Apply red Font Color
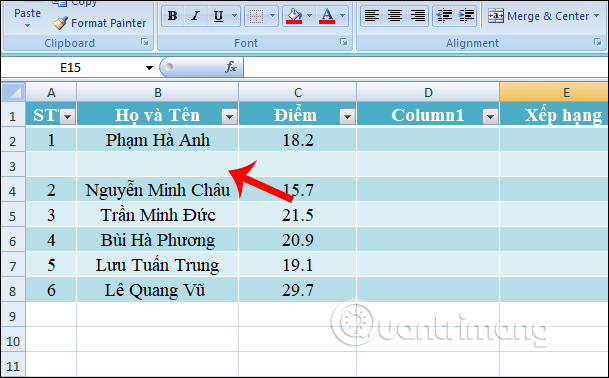 coord(327,16)
